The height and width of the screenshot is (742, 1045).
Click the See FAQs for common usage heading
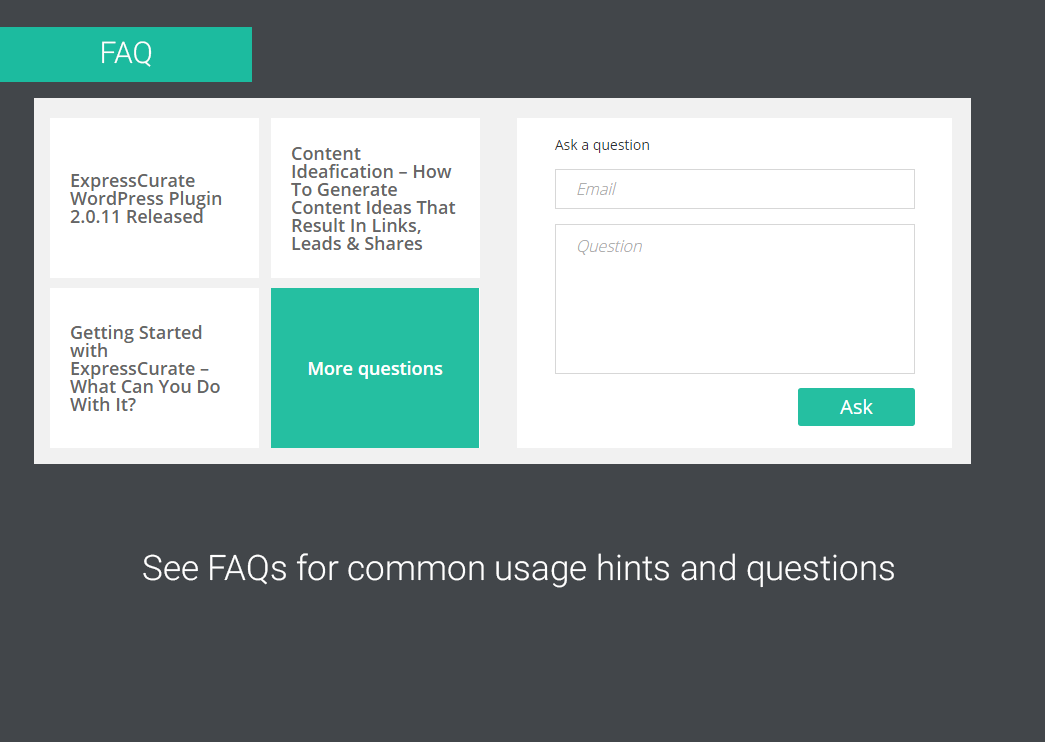518,568
